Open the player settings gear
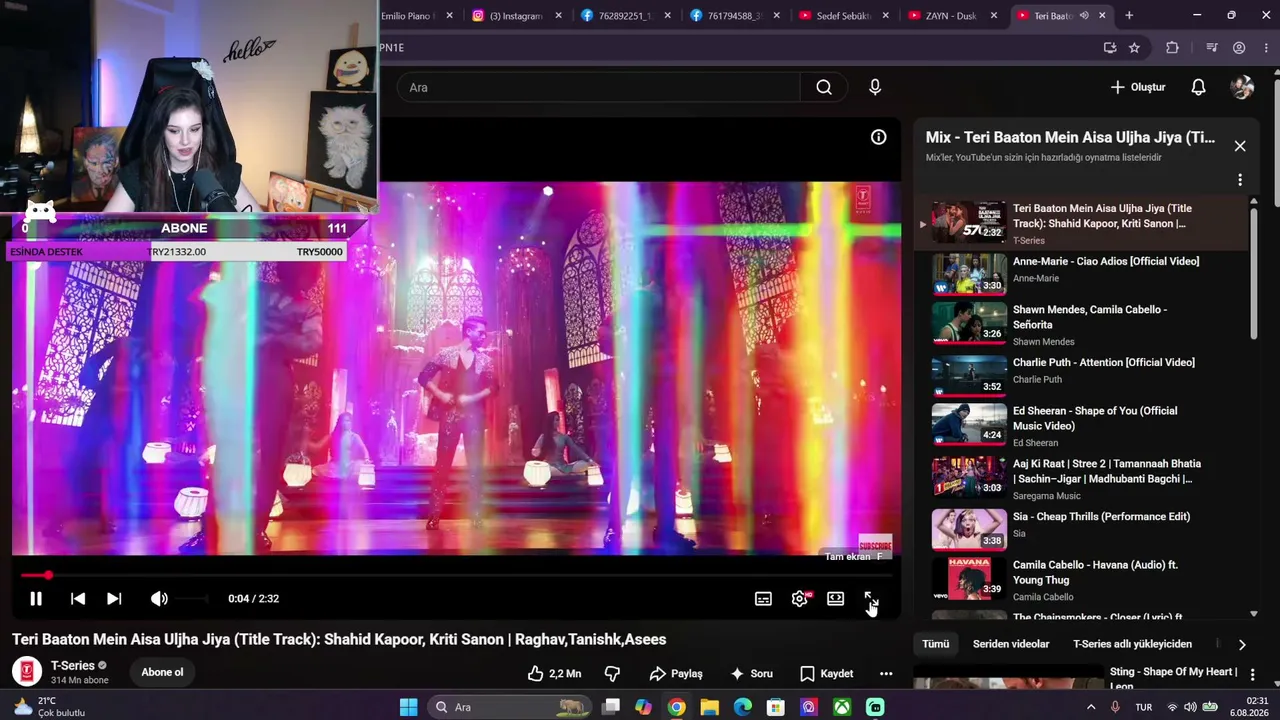 click(799, 599)
